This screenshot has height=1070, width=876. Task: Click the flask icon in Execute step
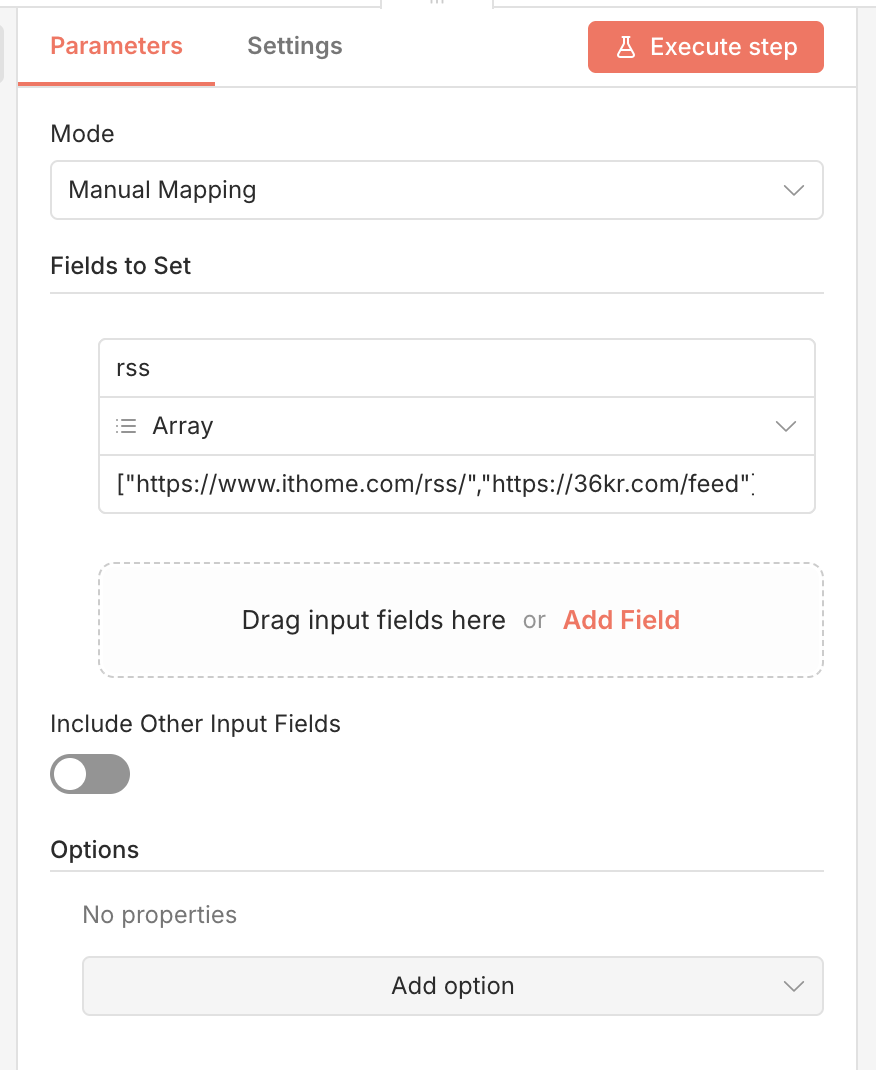click(x=626, y=47)
